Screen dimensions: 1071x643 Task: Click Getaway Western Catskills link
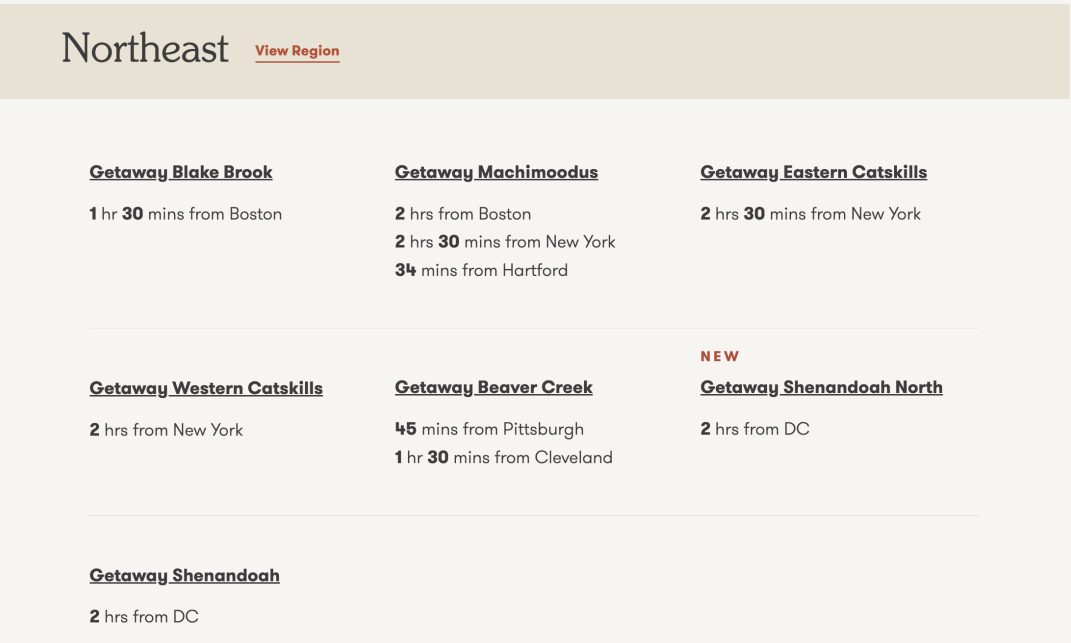[206, 388]
